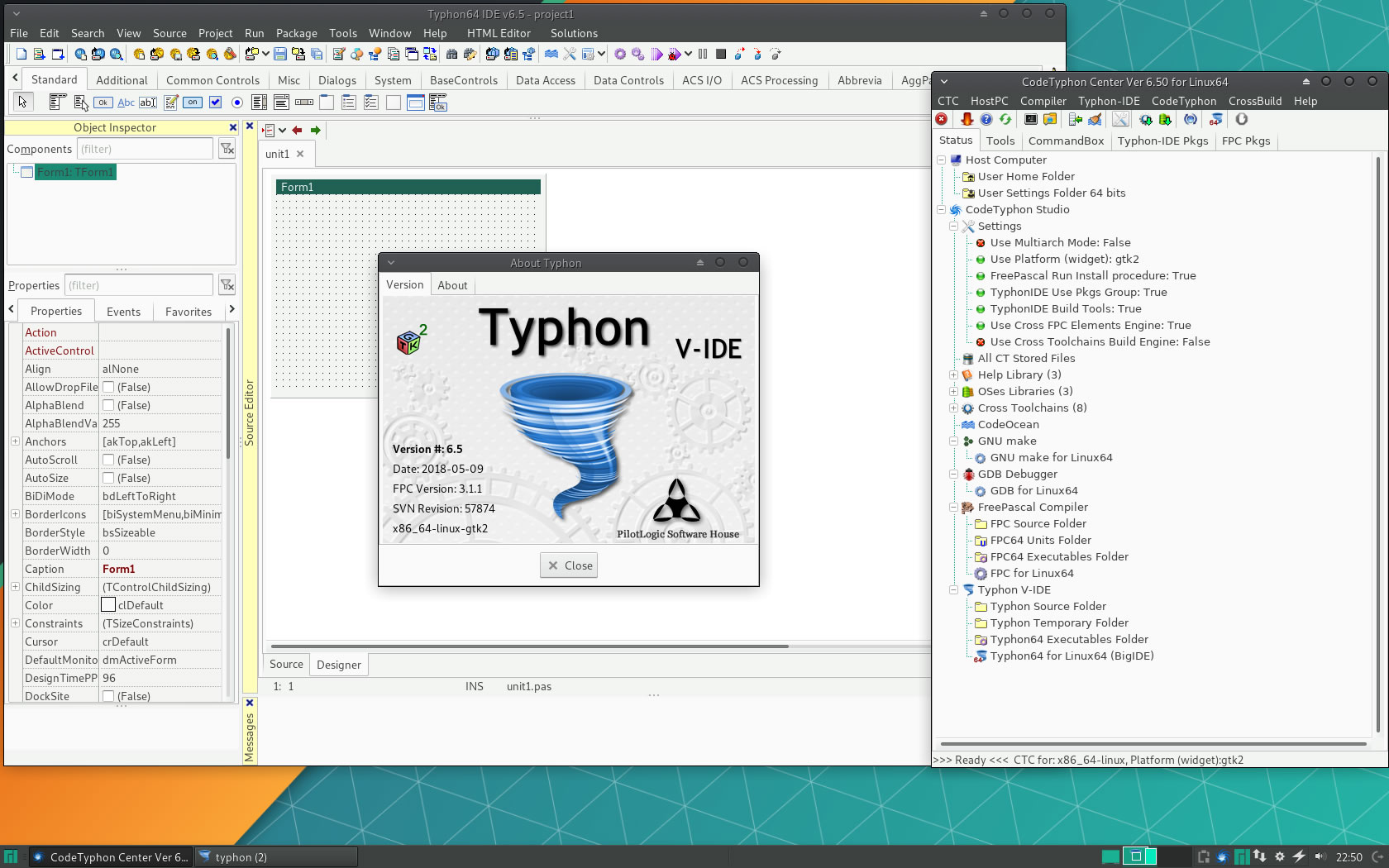Click the red stop icon in CTC toolbar
This screenshot has height=868, width=1389.
tap(942, 119)
